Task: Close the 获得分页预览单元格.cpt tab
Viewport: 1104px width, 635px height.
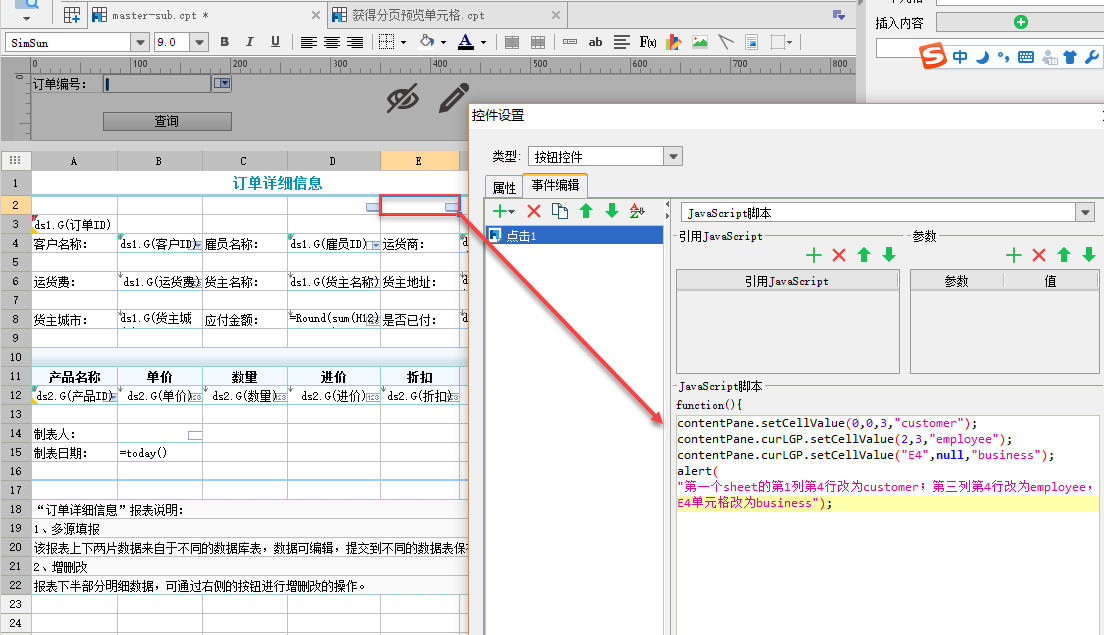Action: click(x=556, y=15)
